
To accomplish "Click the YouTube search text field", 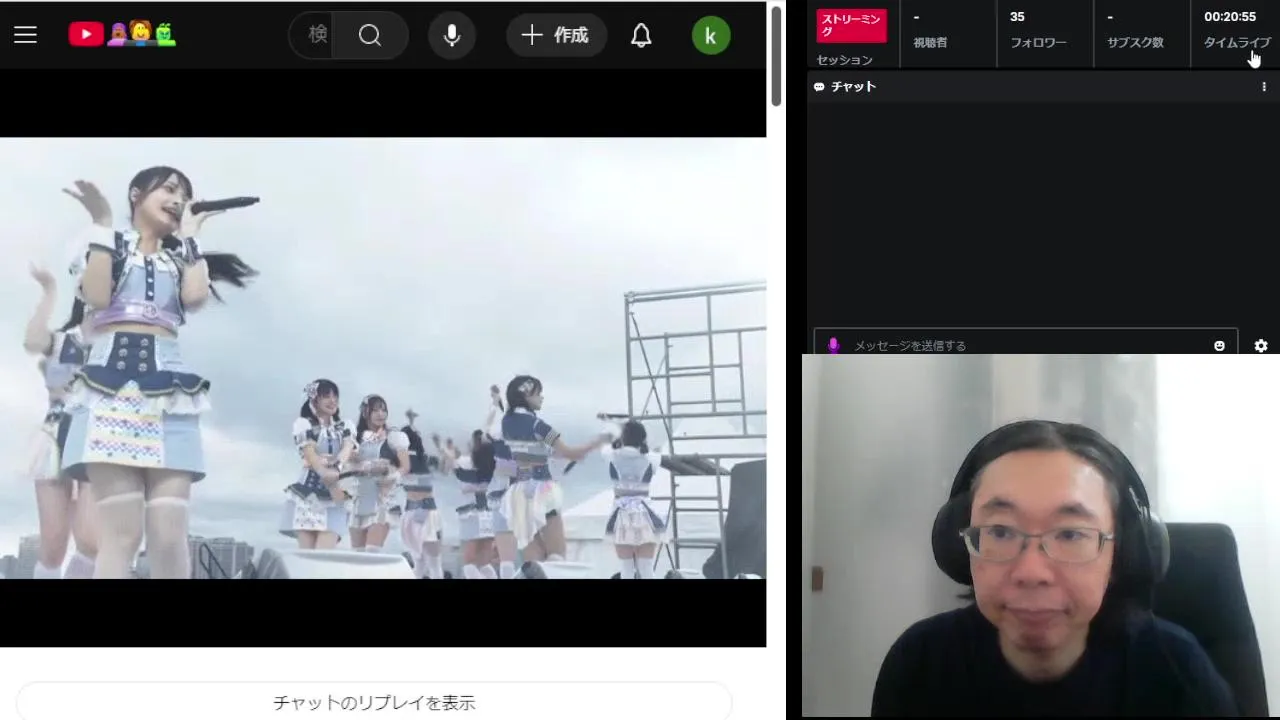I will [311, 35].
